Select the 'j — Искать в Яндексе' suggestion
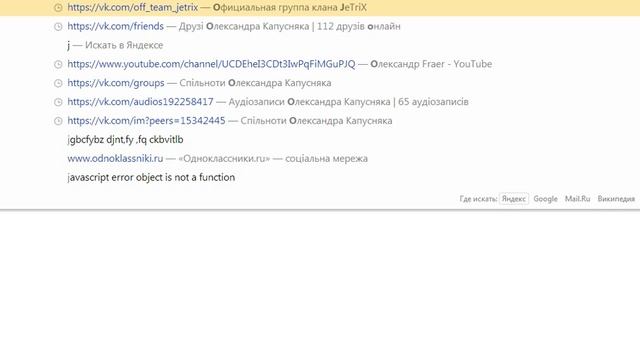Viewport: 640px width, 360px height. click(320, 45)
